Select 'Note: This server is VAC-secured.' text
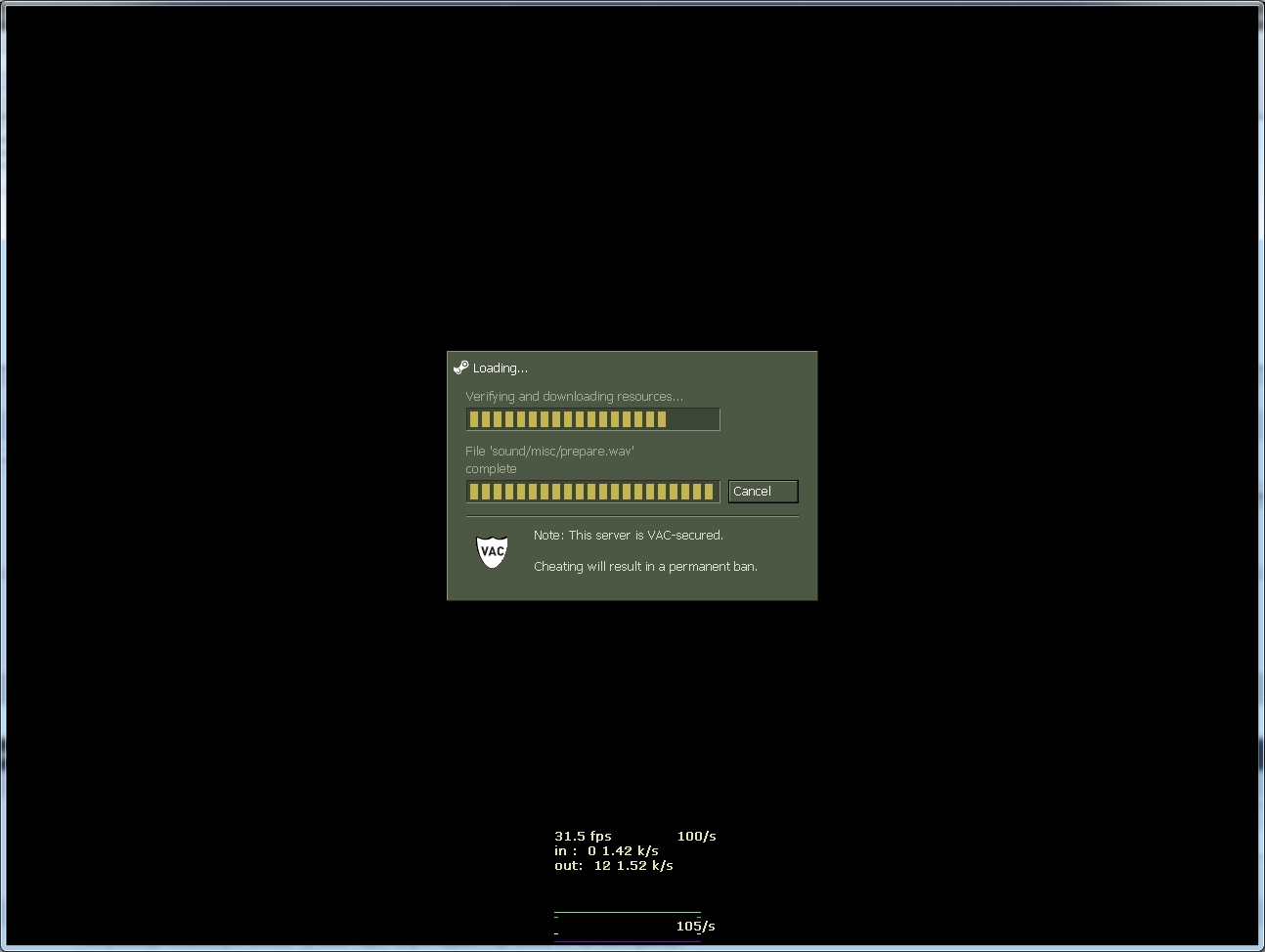 [629, 536]
